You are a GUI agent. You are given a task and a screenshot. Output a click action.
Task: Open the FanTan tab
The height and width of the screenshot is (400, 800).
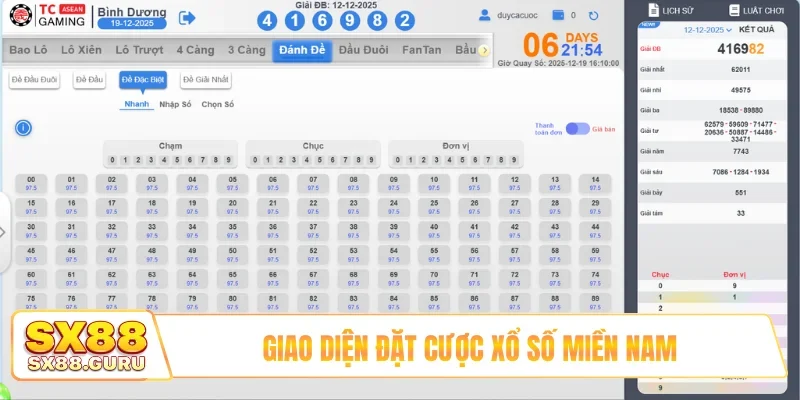click(x=421, y=50)
